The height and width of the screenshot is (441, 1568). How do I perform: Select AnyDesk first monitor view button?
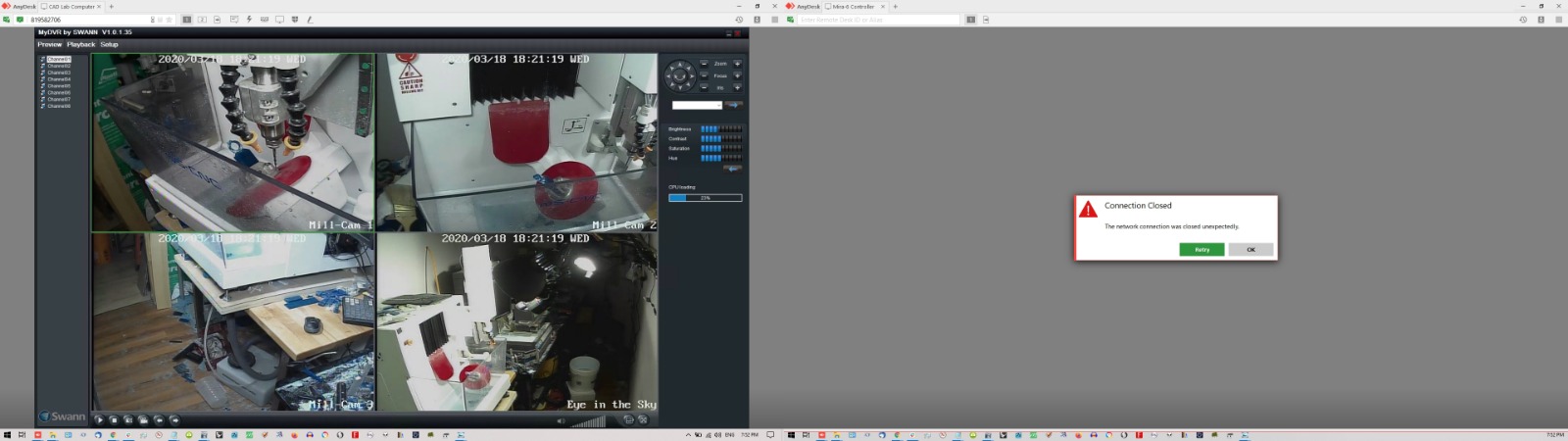click(x=186, y=20)
